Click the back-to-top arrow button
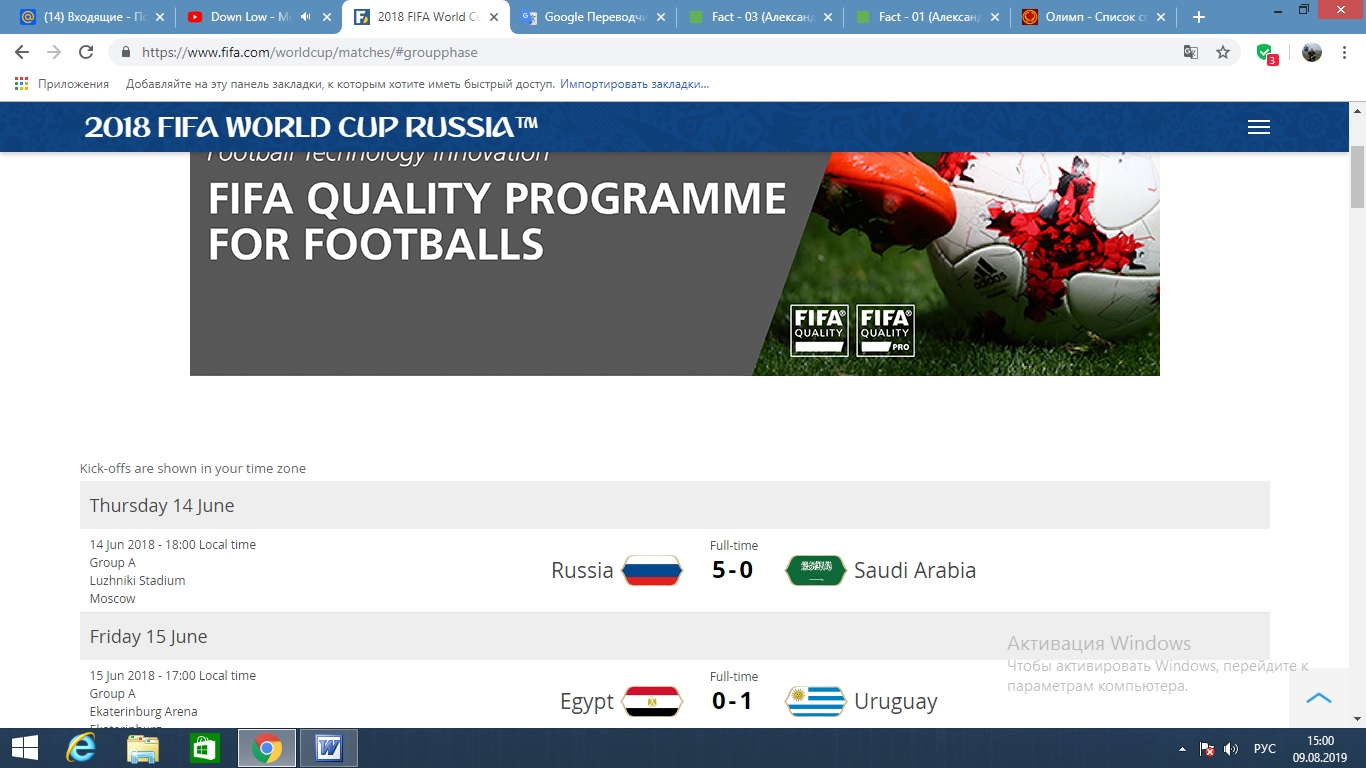 pos(1319,698)
